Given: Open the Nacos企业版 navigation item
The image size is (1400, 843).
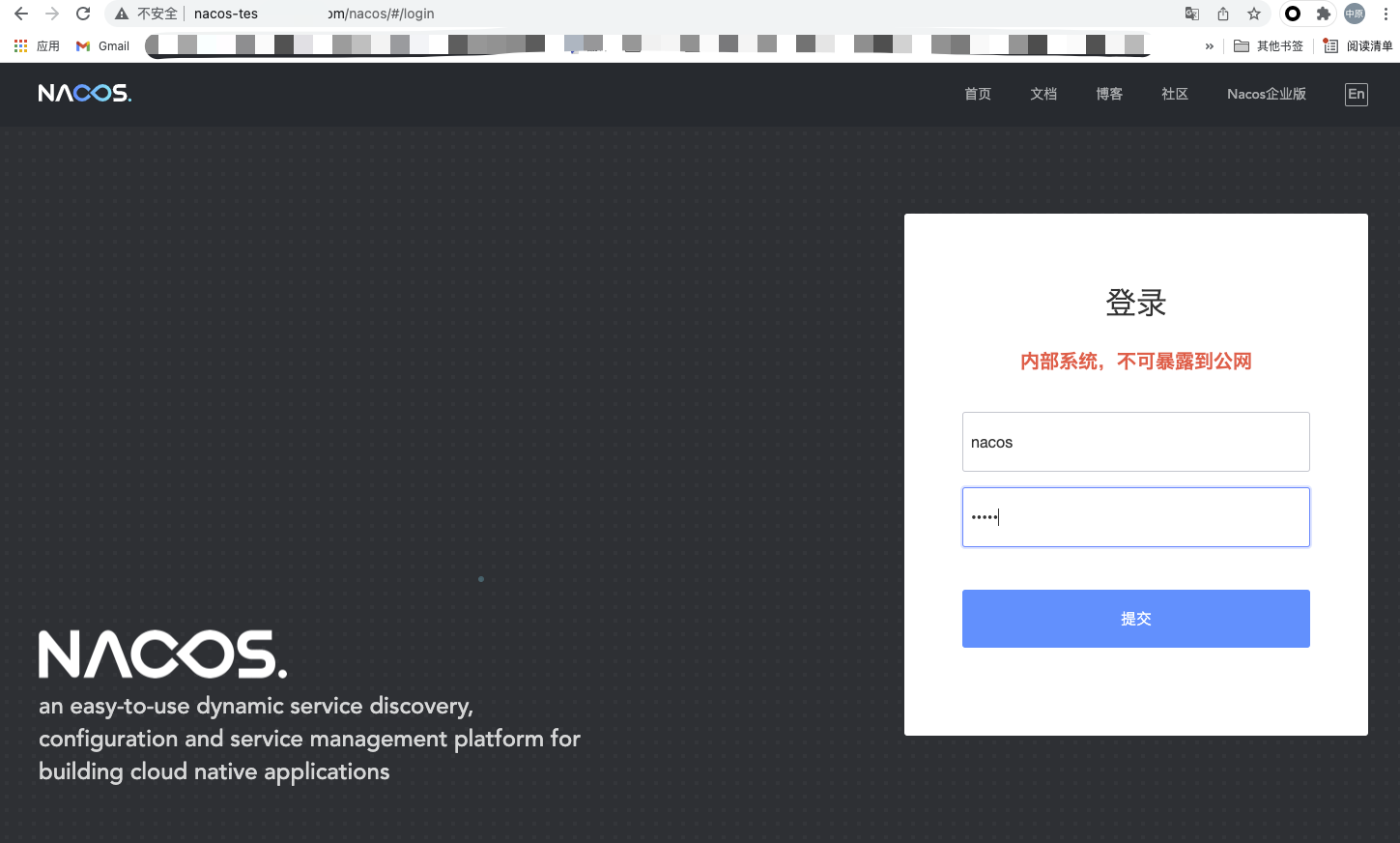Looking at the screenshot, I should coord(1267,94).
